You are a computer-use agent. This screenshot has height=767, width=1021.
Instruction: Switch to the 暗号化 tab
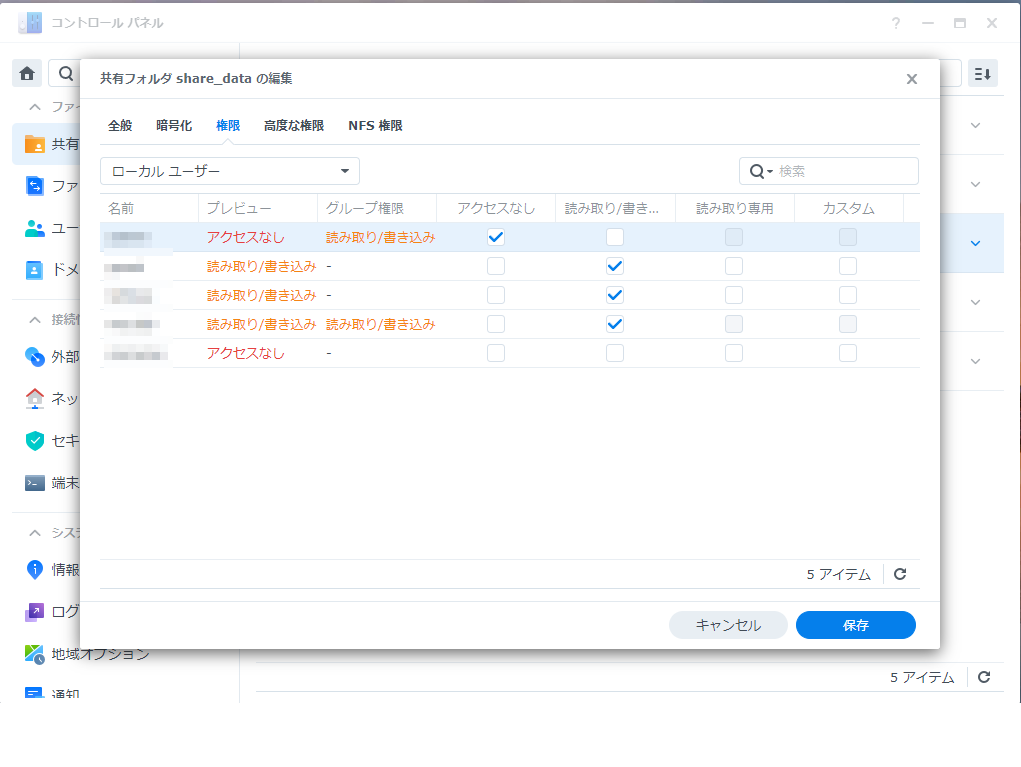174,126
